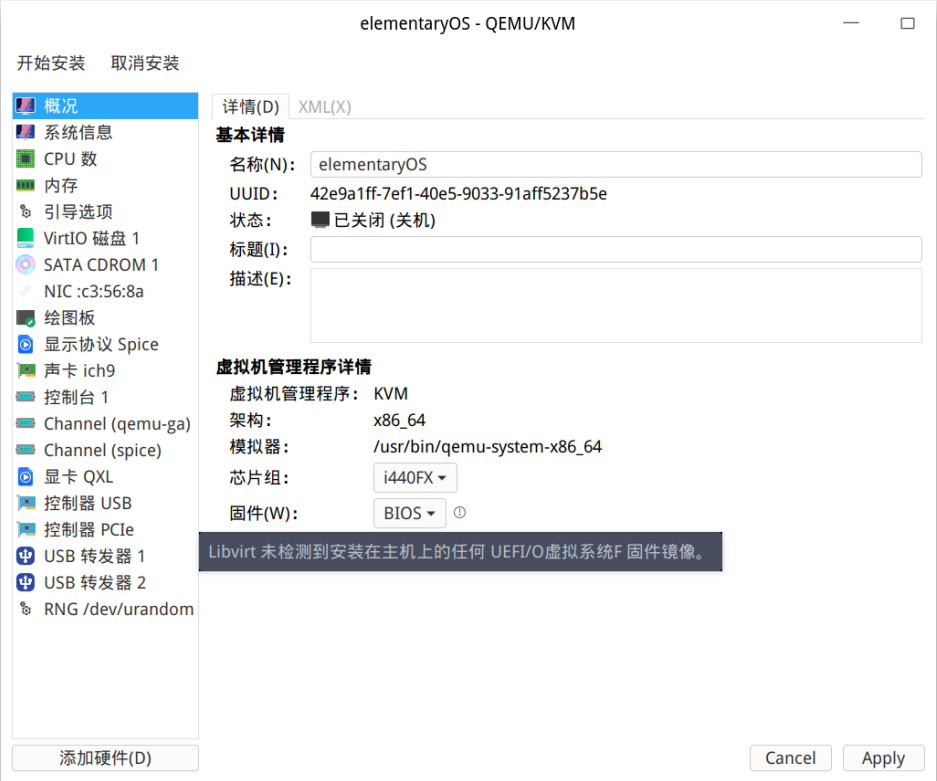The width and height of the screenshot is (937, 781).
Task: Select the USB 转发器 1 icon
Action: pyautogui.click(x=25, y=556)
